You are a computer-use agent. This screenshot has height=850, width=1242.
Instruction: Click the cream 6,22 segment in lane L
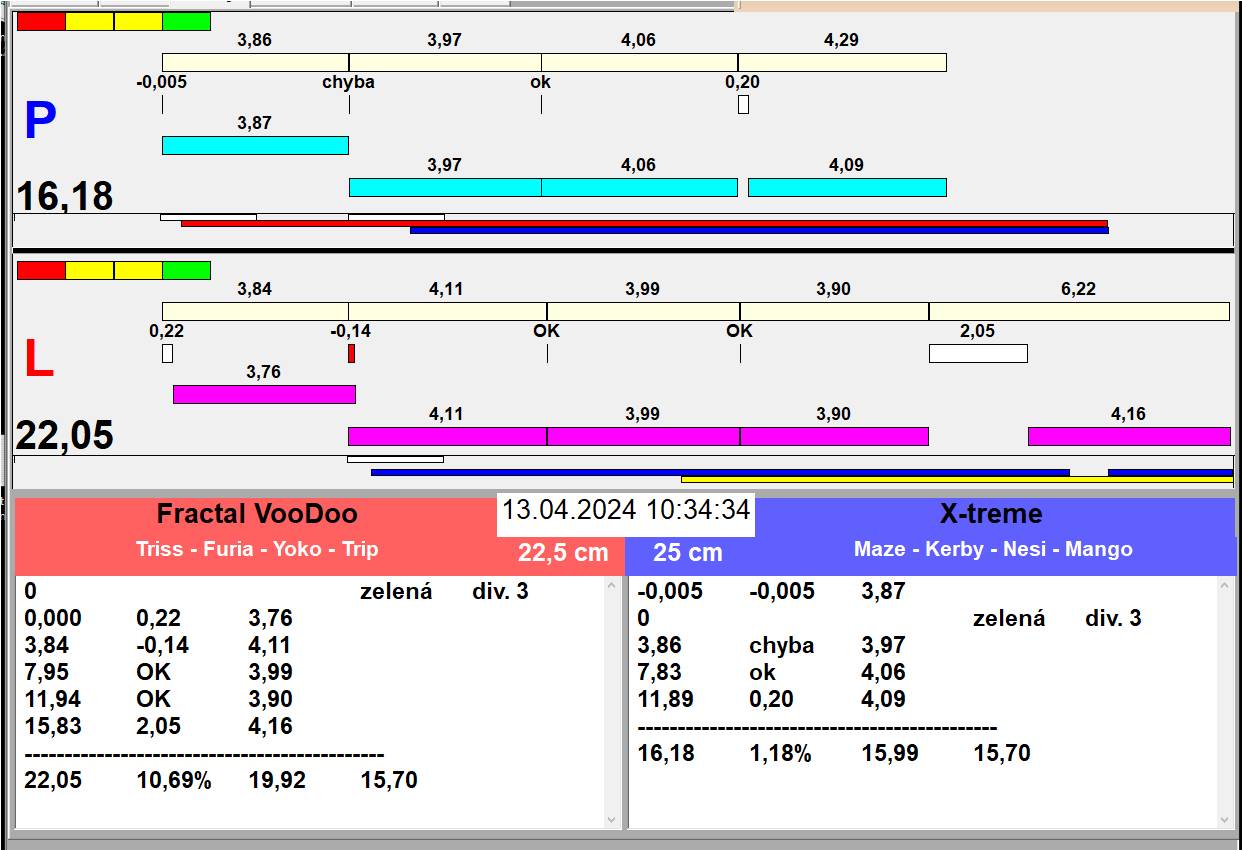[x=1079, y=311]
